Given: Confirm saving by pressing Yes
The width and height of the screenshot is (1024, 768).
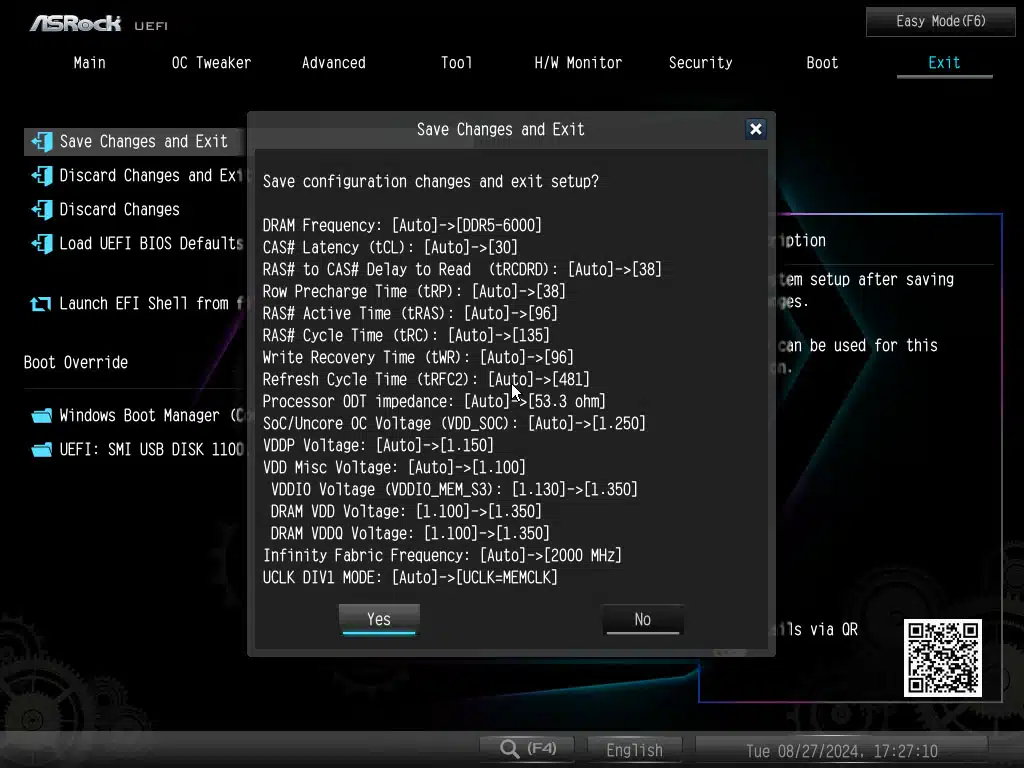Looking at the screenshot, I should tap(378, 620).
